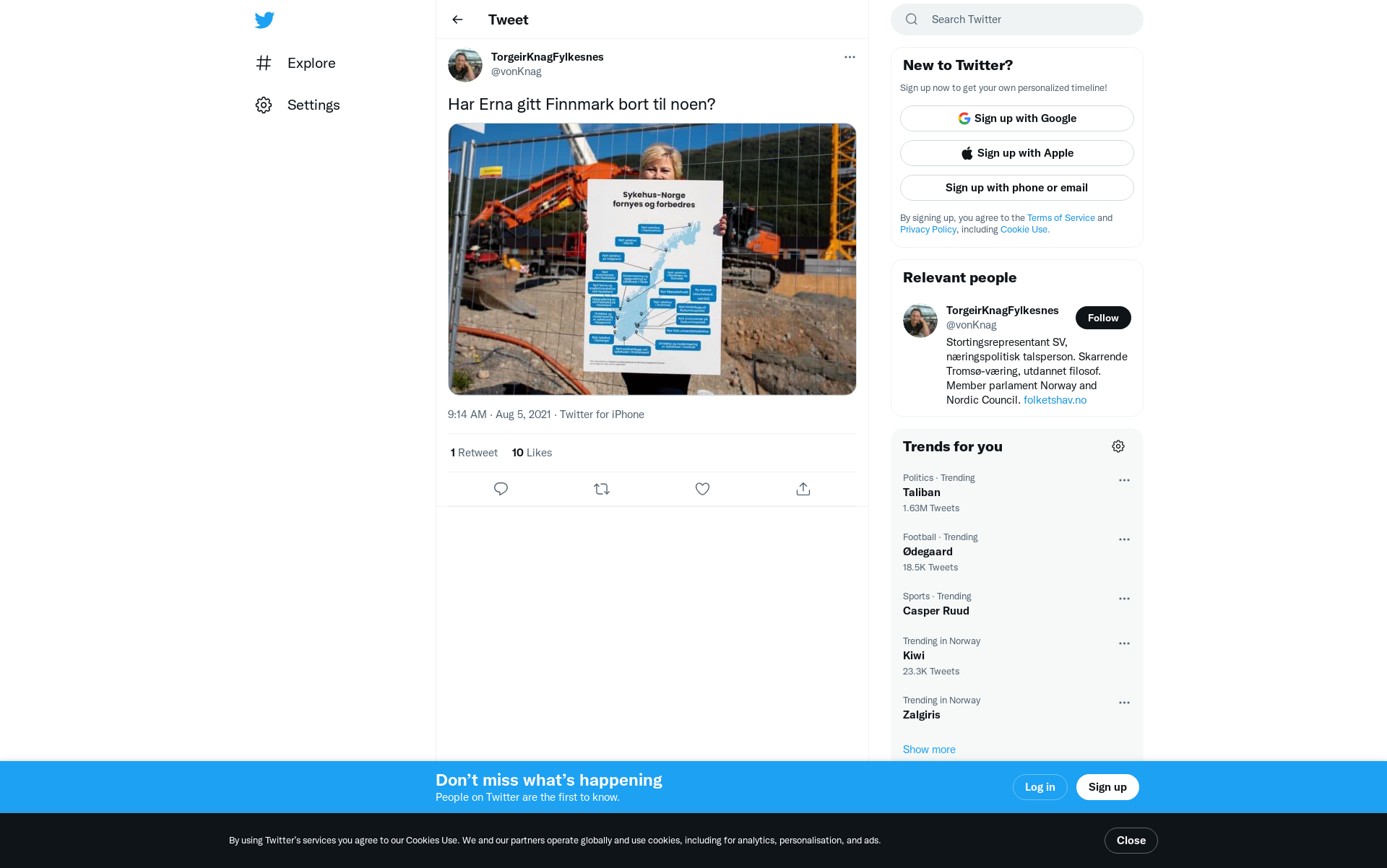Open more options for Casper Ruud trend
The width and height of the screenshot is (1387, 868).
[1124, 599]
